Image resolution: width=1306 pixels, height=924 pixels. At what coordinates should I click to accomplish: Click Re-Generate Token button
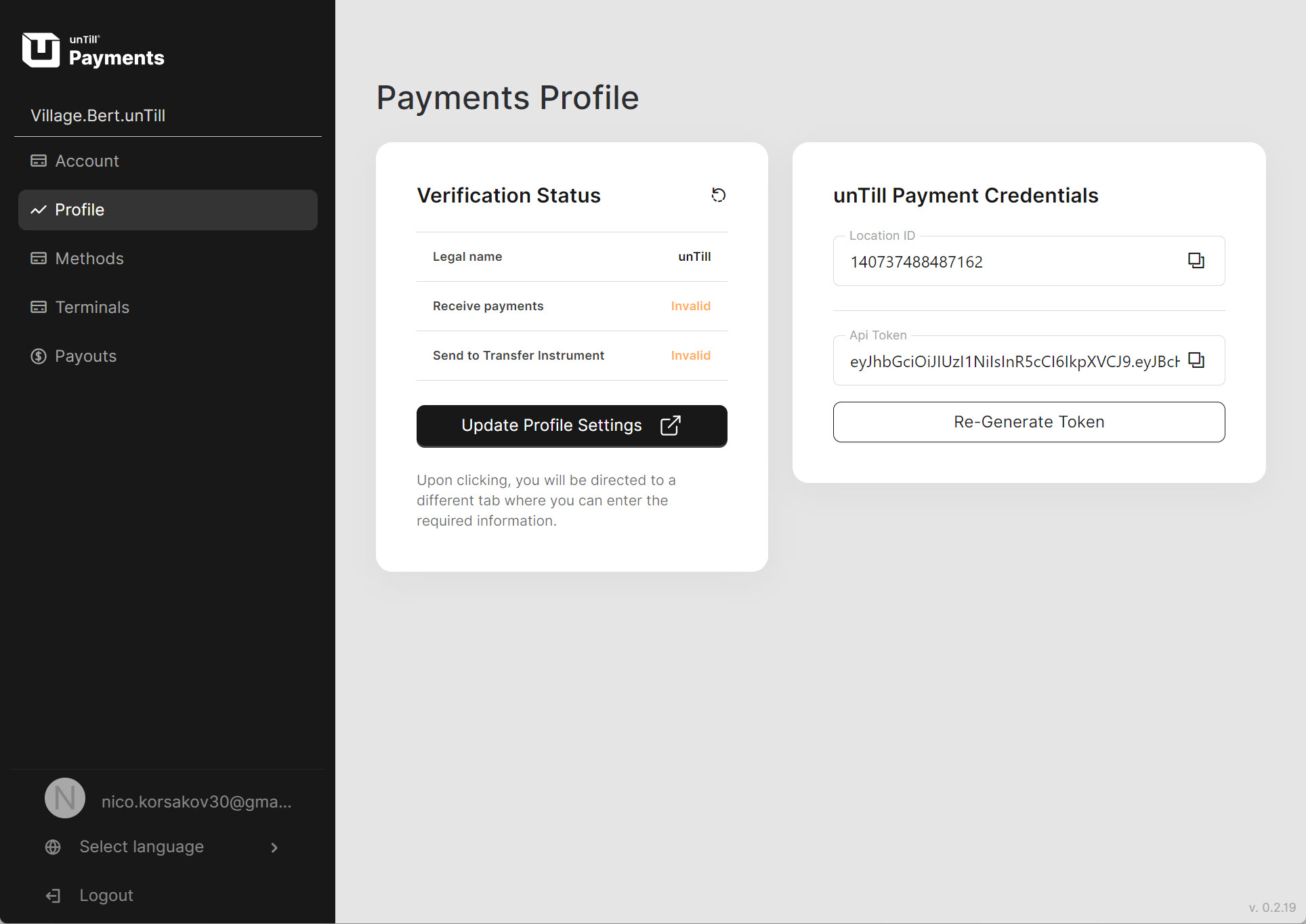(1028, 422)
